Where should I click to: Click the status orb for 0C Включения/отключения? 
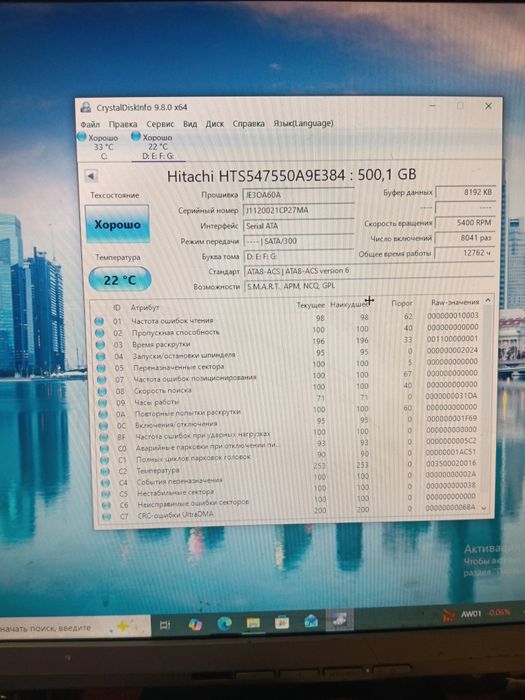coord(104,426)
